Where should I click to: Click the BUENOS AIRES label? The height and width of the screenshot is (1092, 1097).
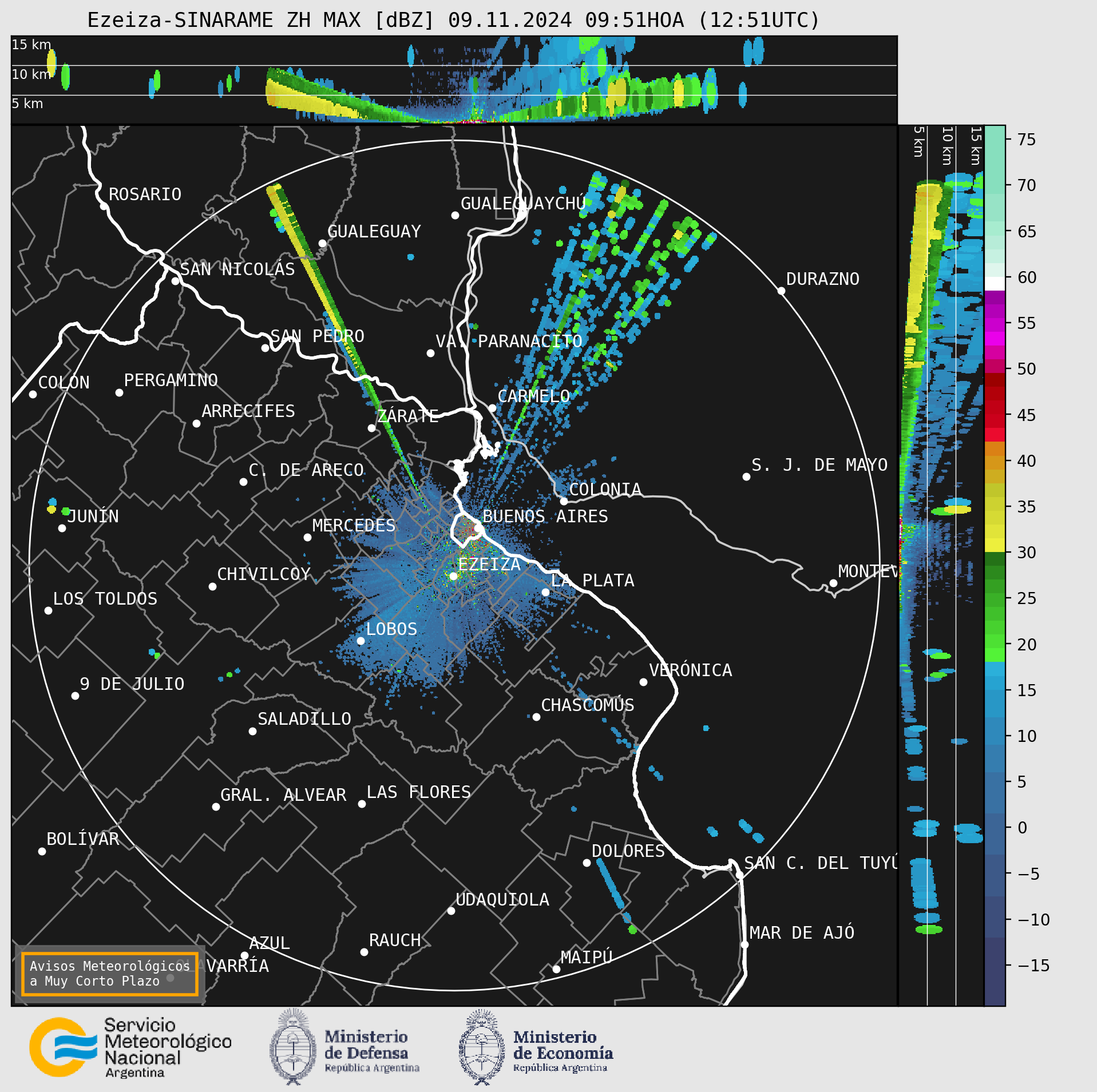tap(545, 517)
